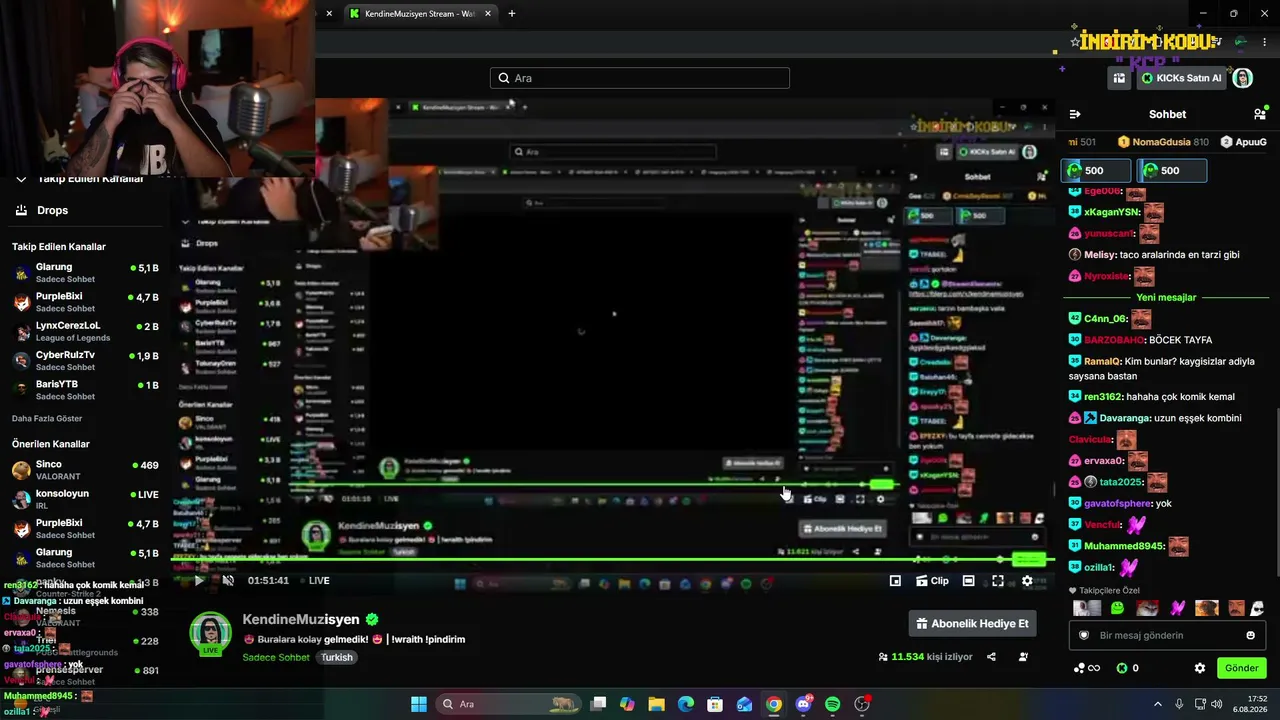
Task: Collapse the Sohbet chat panel
Action: coord(1075,114)
